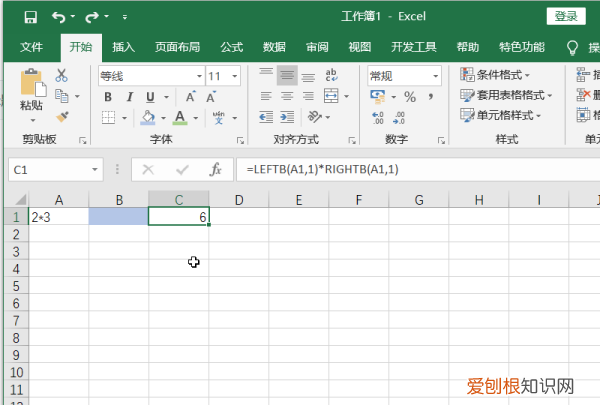Viewport: 600px width, 405px height.
Task: Open the undo history dropdown arrow
Action: coord(73,16)
